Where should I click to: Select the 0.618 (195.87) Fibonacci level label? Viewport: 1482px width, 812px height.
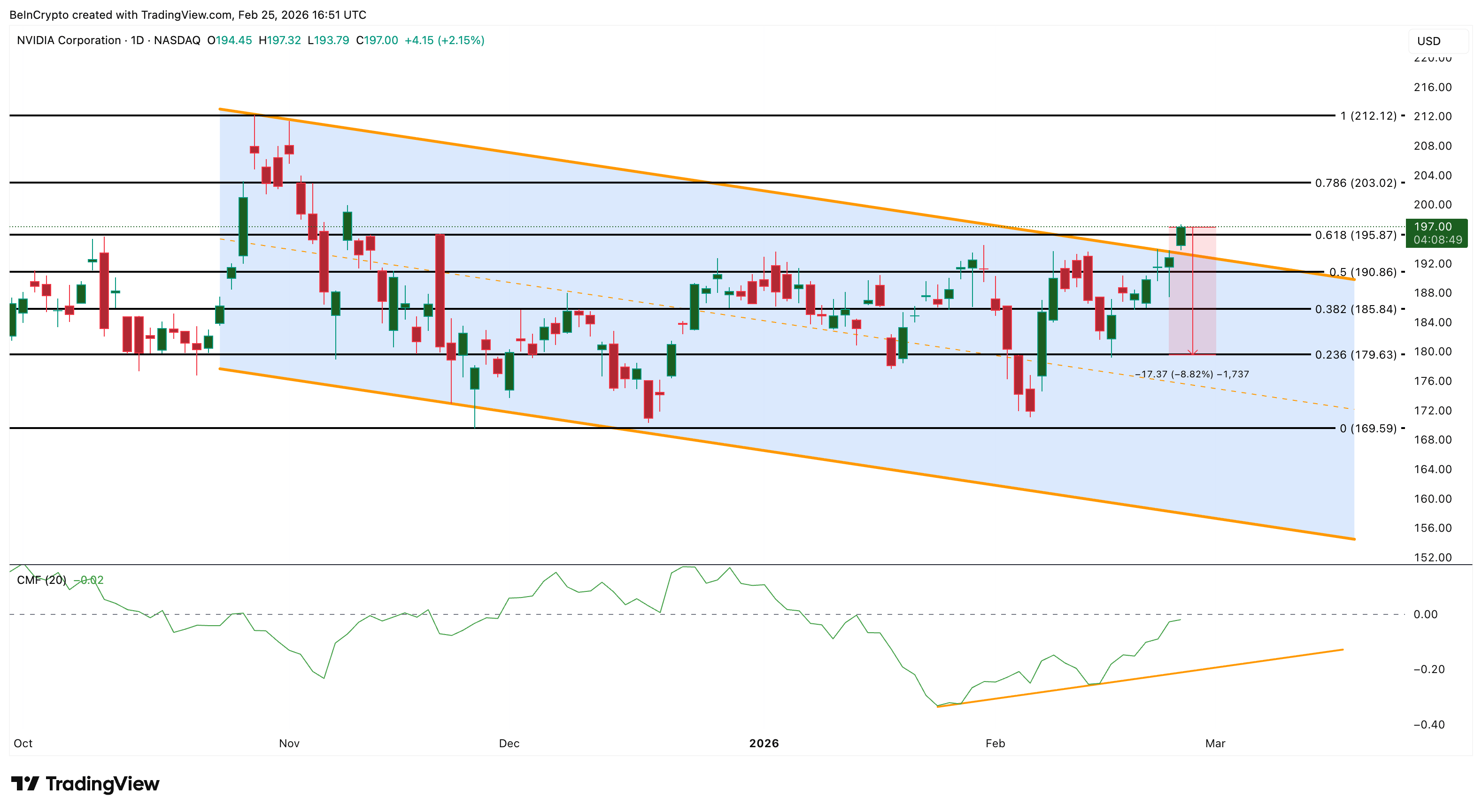click(1355, 235)
